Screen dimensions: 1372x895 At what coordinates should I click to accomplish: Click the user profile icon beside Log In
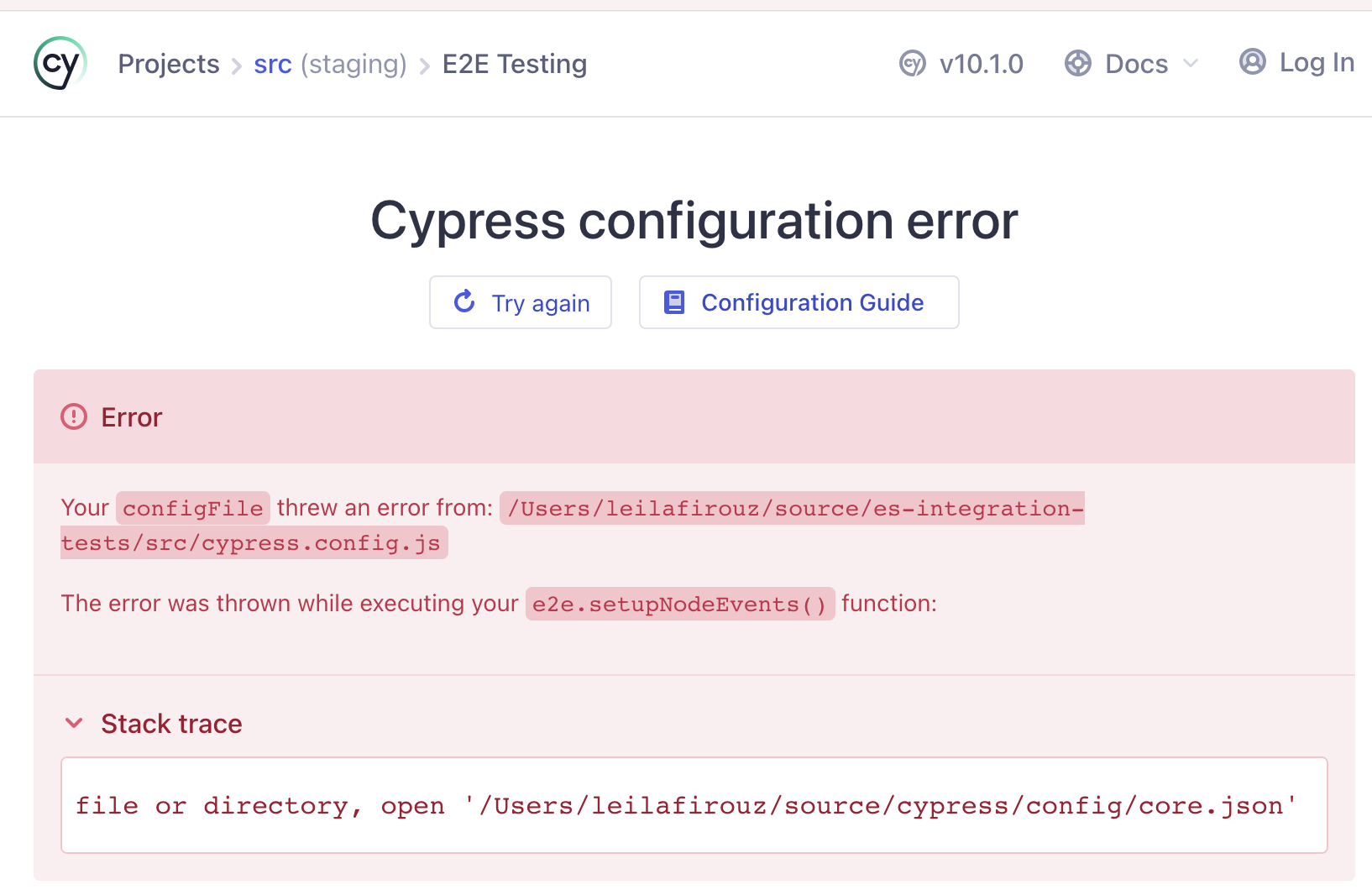point(1252,61)
